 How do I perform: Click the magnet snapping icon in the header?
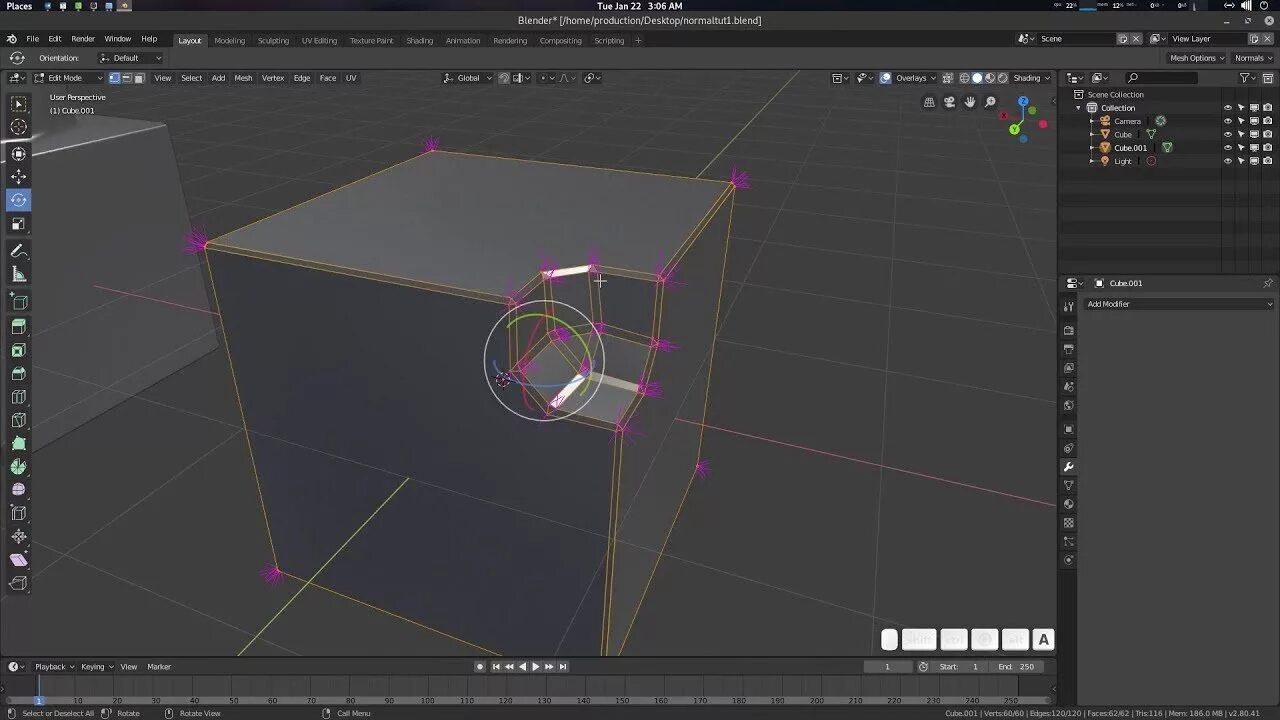click(x=503, y=77)
